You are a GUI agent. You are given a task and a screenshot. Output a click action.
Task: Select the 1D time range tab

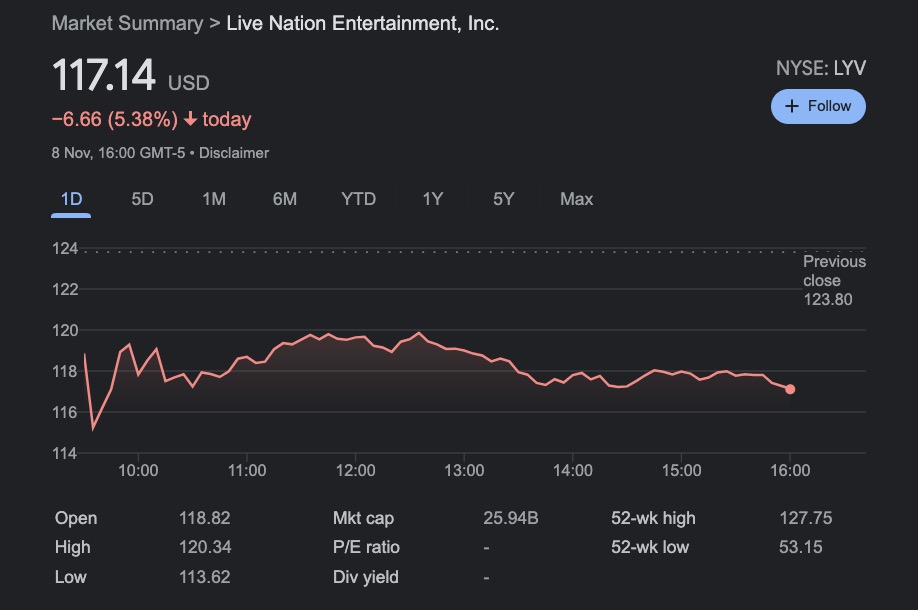pyautogui.click(x=71, y=199)
